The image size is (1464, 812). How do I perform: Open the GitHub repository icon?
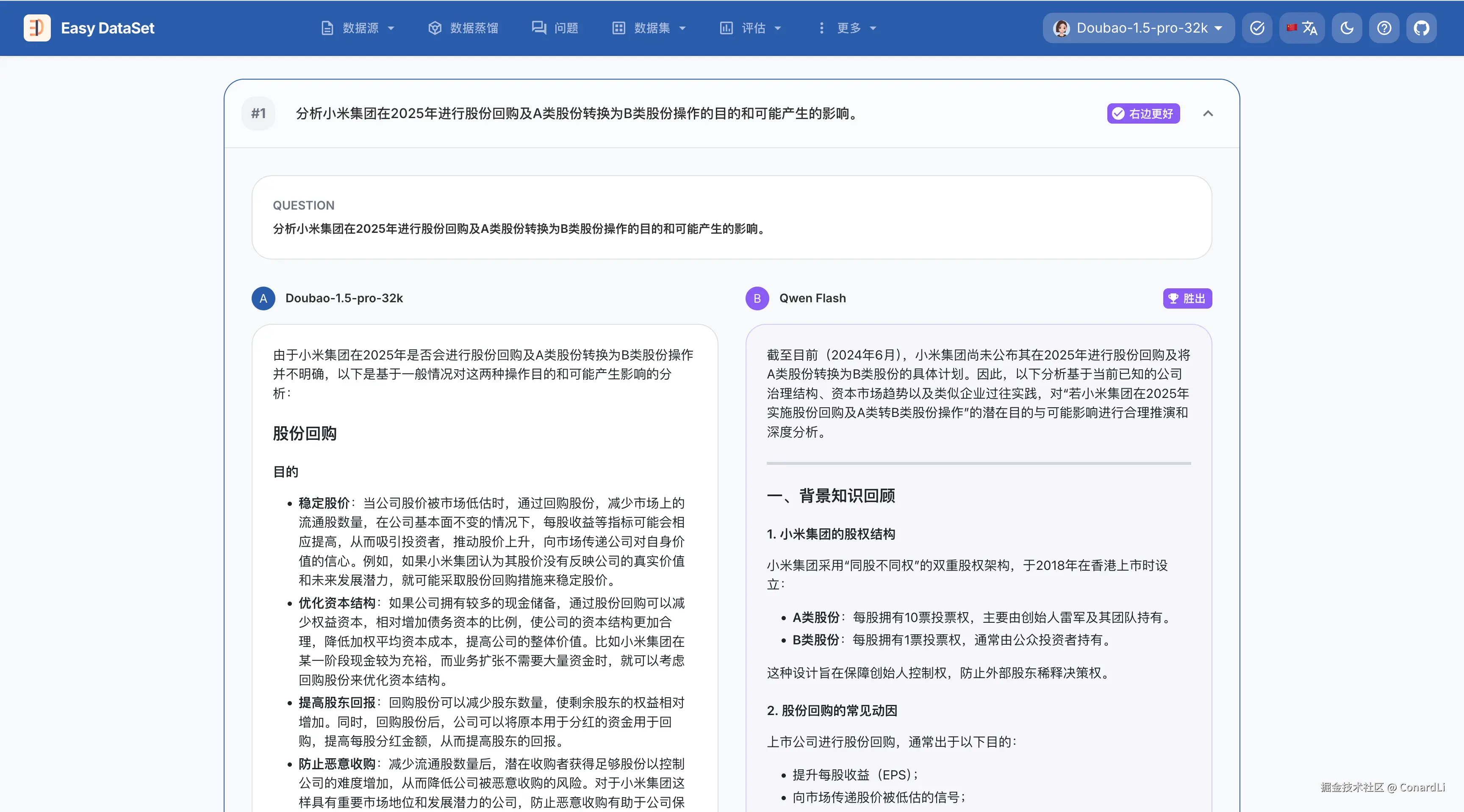coord(1421,28)
